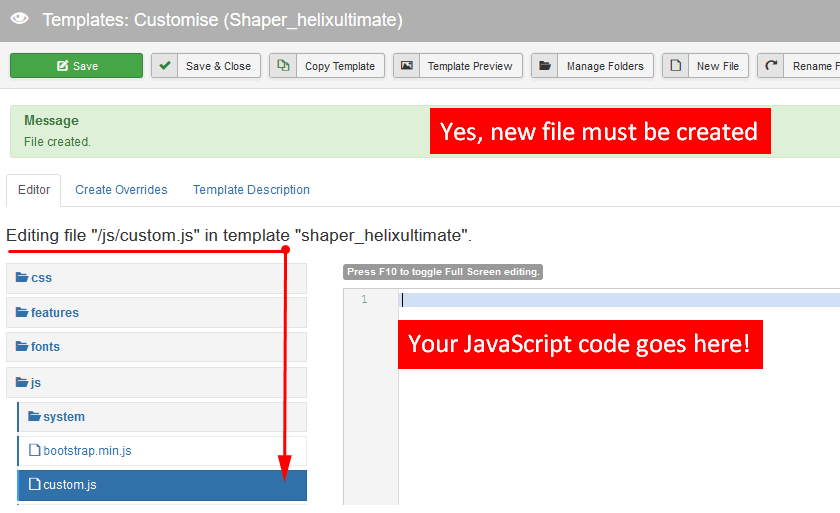Click the Message heading in alert

(51, 120)
